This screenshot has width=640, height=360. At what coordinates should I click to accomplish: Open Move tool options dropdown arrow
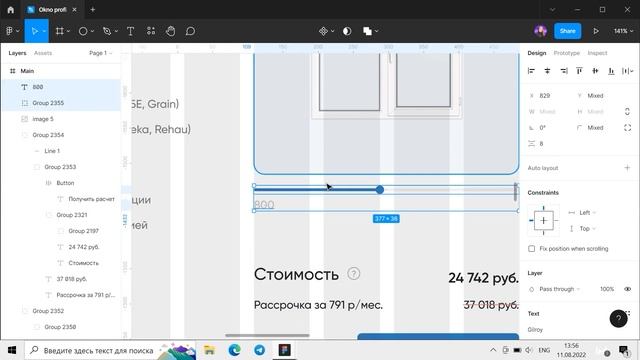click(44, 31)
